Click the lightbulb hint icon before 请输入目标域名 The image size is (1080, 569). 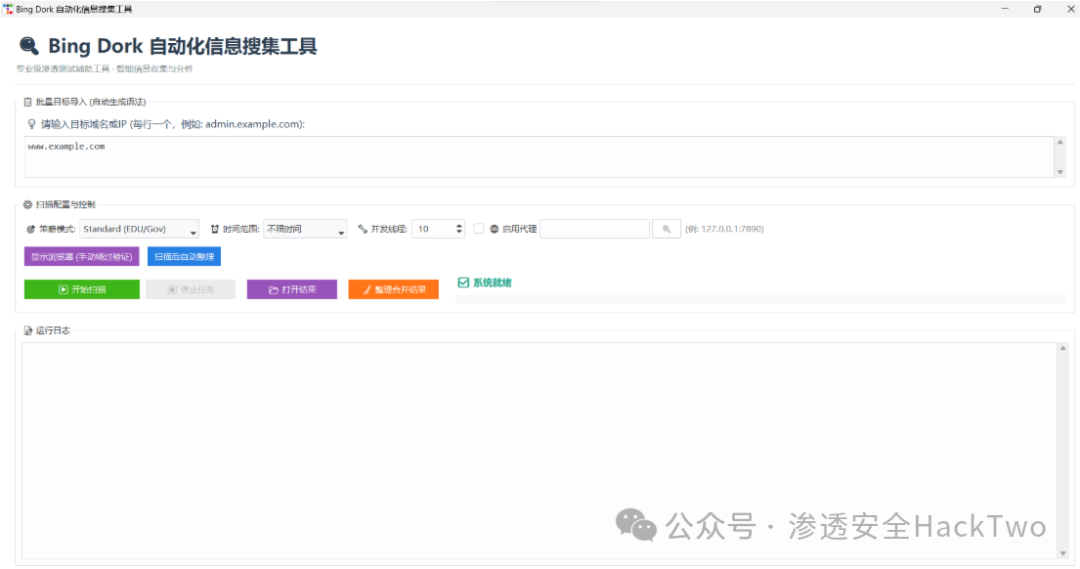click(x=32, y=124)
